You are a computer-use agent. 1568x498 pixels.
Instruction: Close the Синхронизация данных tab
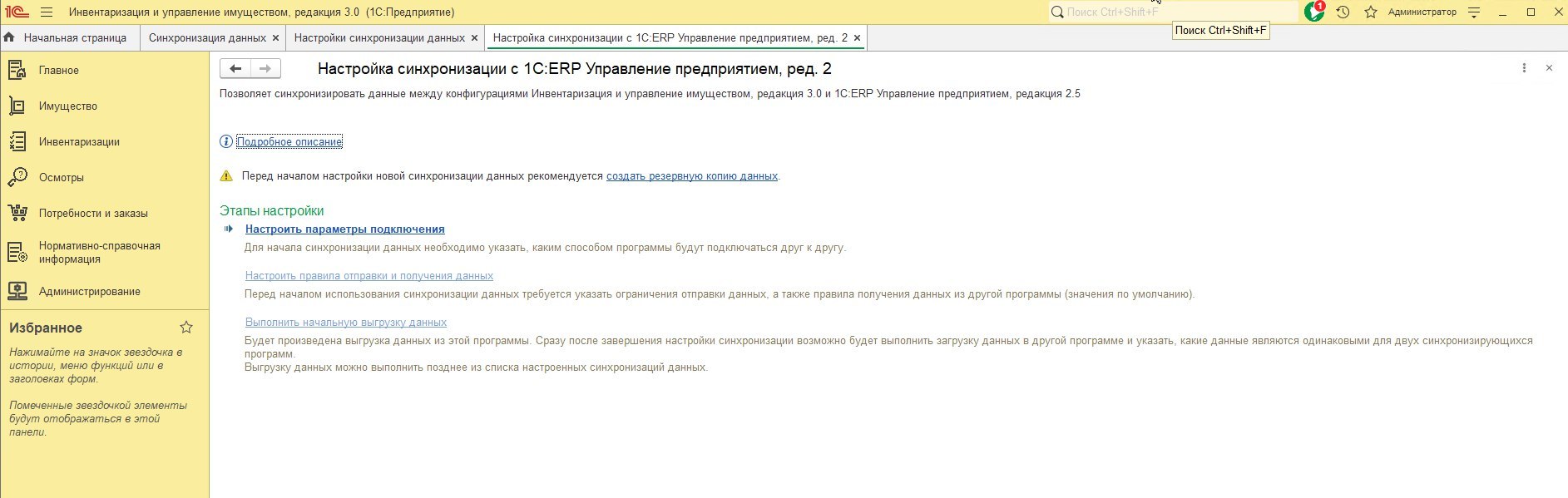point(276,38)
